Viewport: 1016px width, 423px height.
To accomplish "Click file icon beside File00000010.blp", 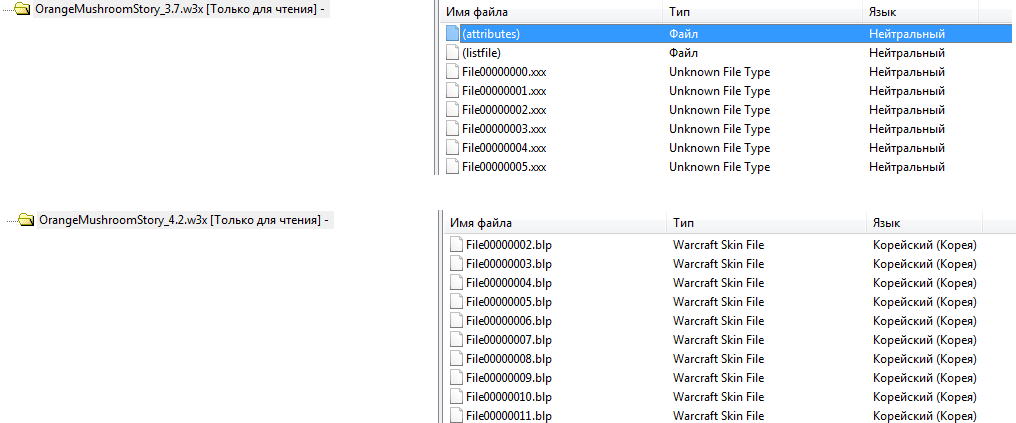I will [x=456, y=396].
